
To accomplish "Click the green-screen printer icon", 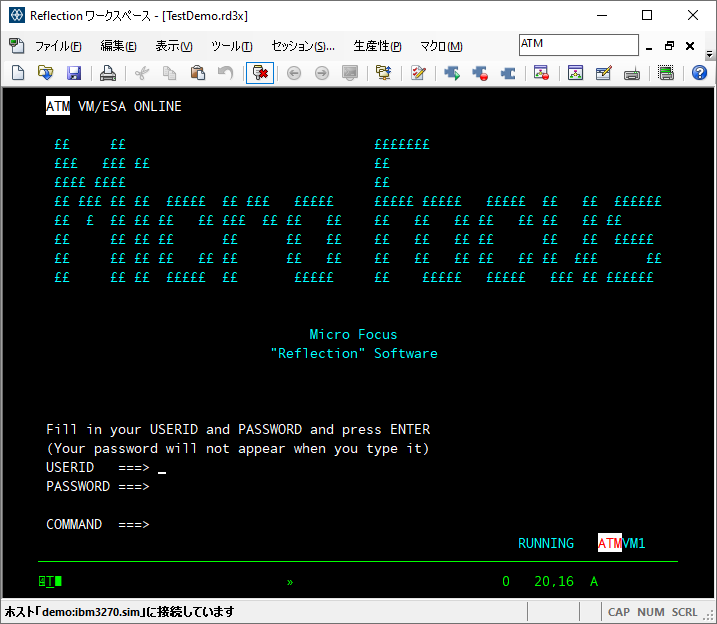I will (666, 73).
